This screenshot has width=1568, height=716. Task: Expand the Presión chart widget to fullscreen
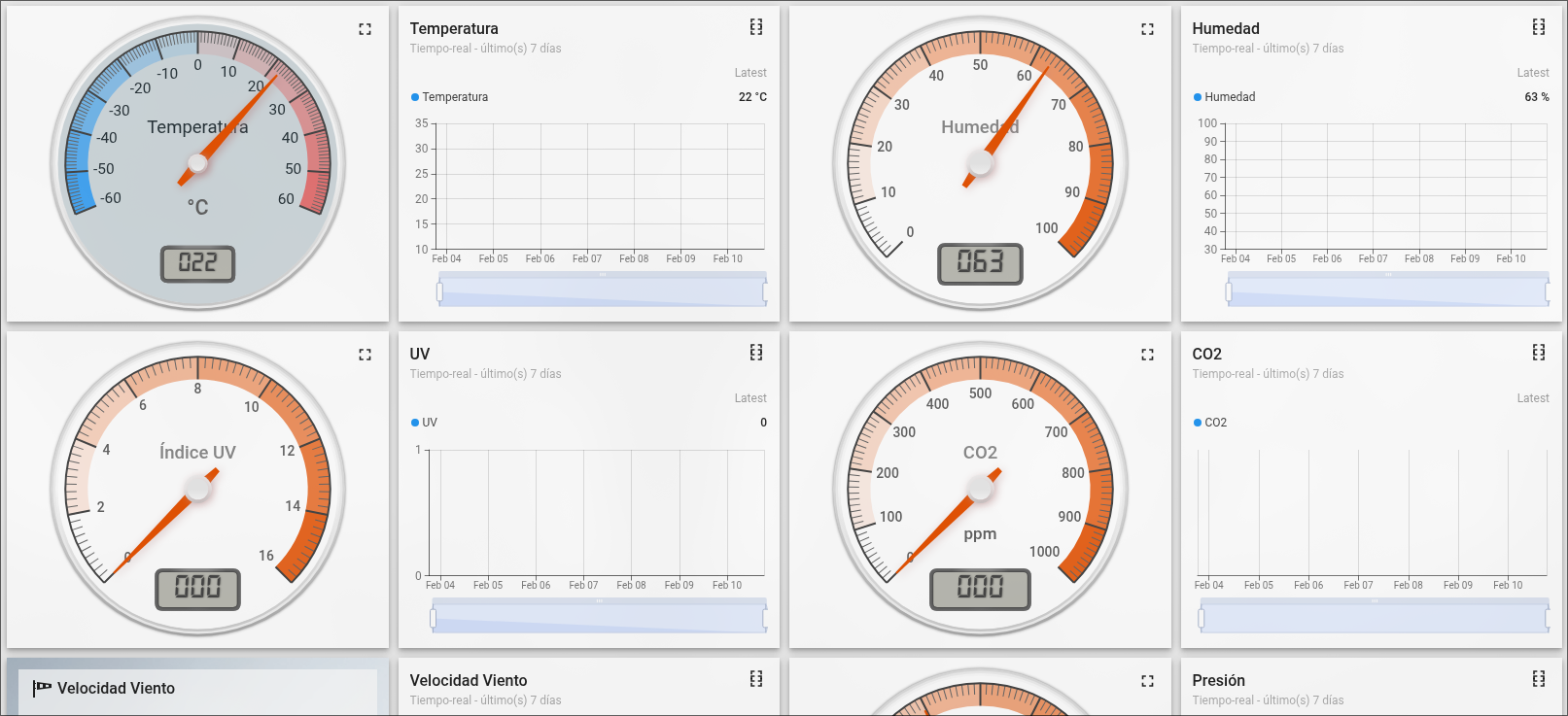pos(1539,679)
